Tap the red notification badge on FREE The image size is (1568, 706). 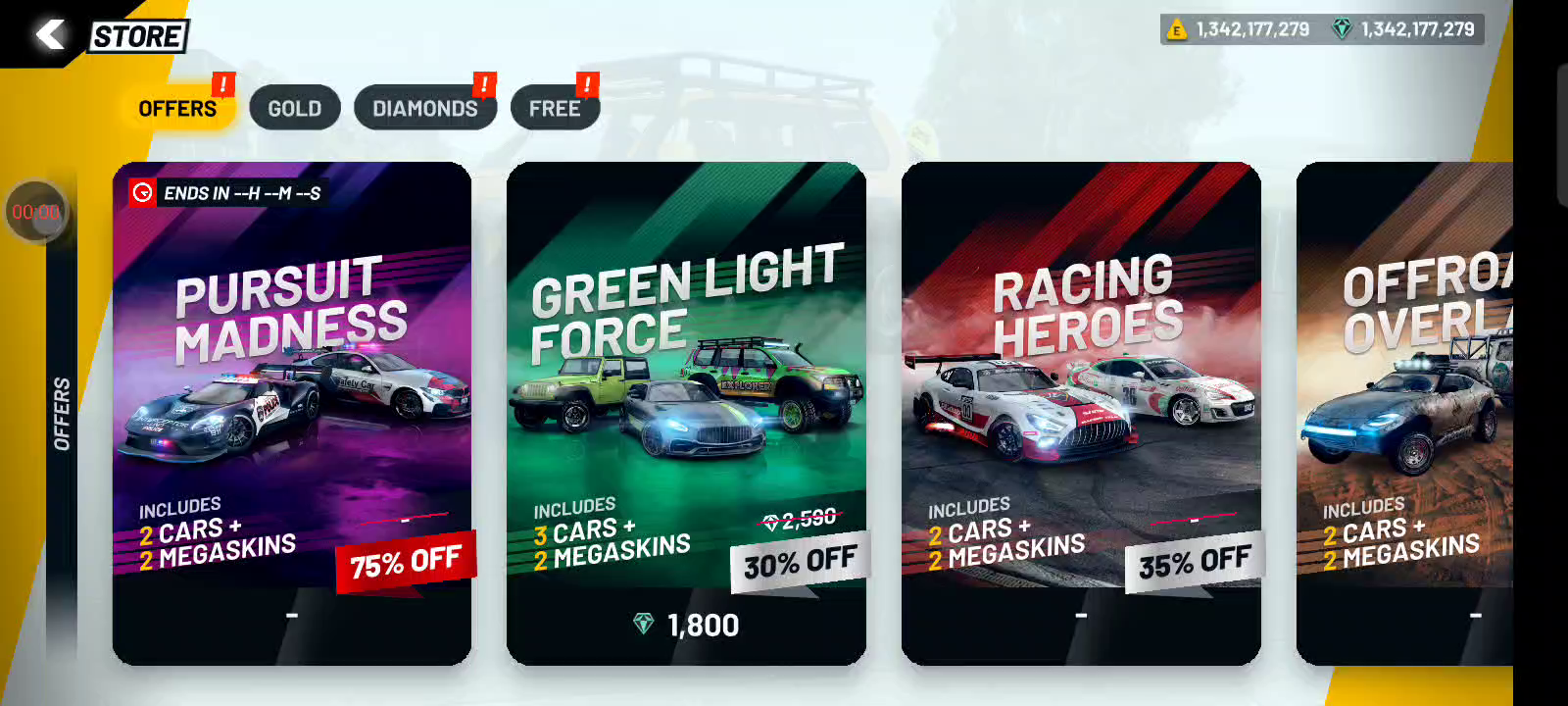[x=587, y=84]
